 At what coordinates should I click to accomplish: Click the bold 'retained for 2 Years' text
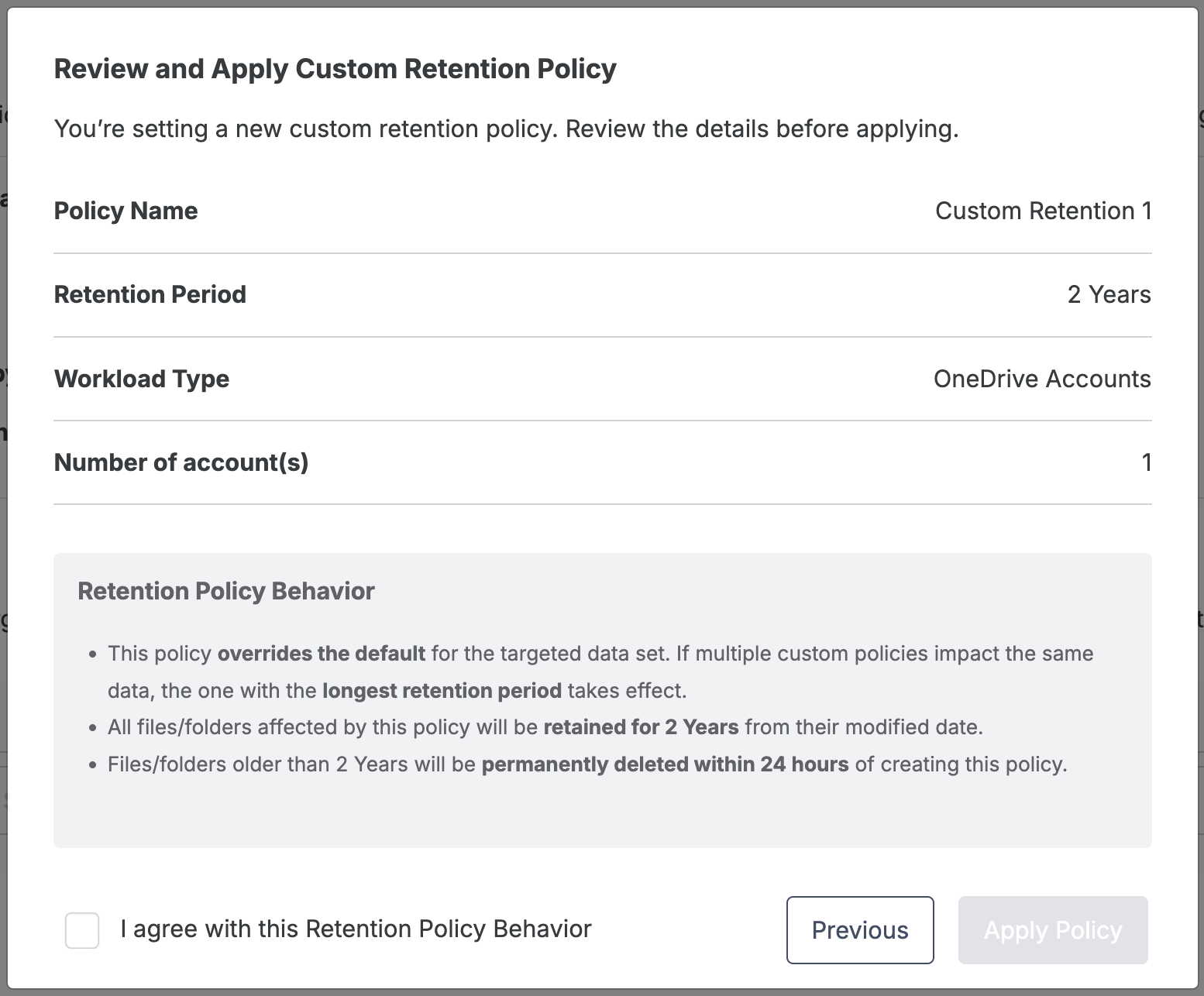point(641,727)
